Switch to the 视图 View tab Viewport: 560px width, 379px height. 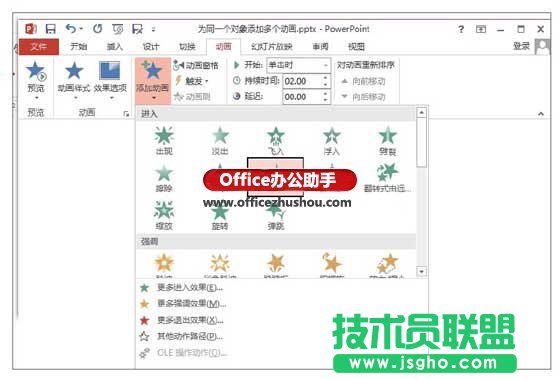(x=356, y=46)
